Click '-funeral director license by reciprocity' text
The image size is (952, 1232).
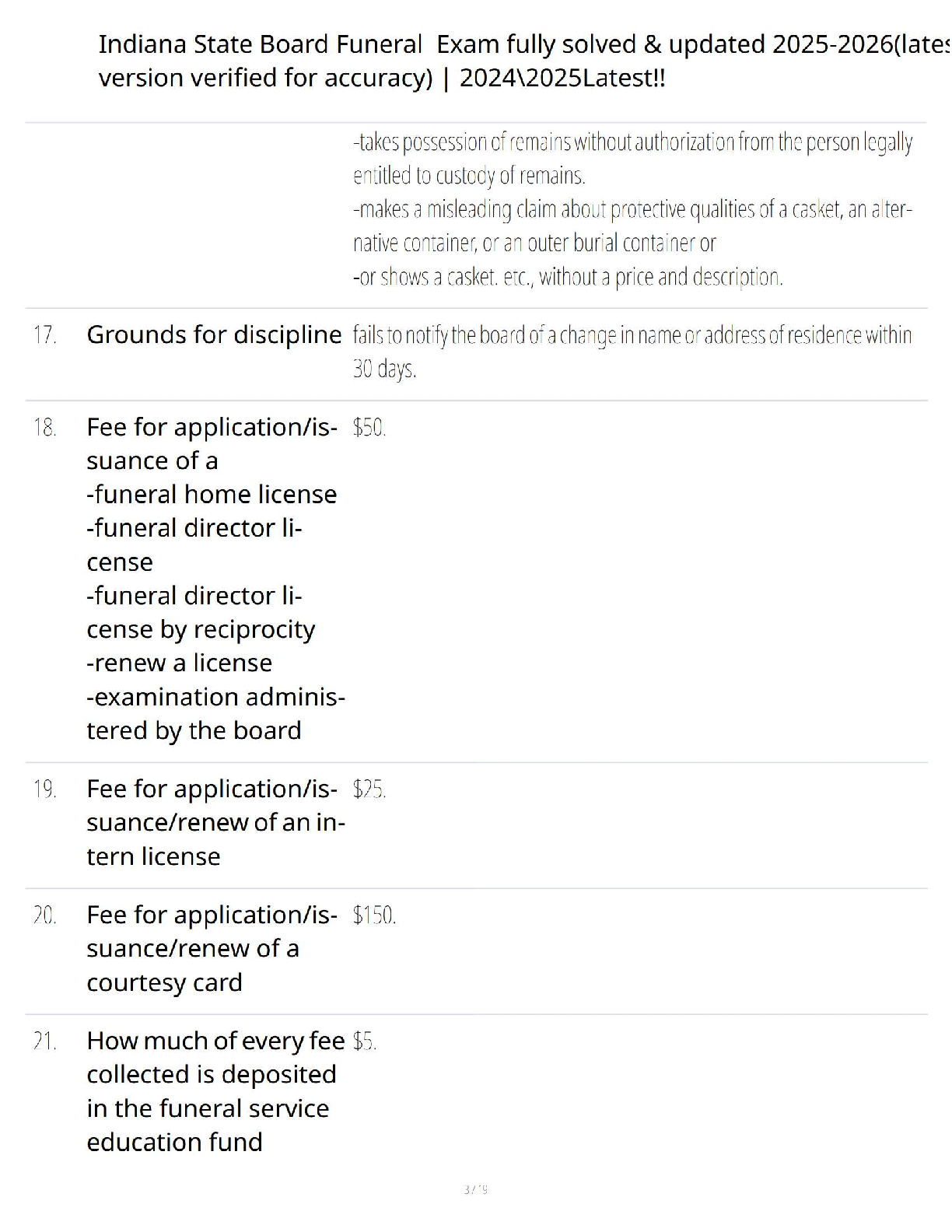tap(201, 613)
